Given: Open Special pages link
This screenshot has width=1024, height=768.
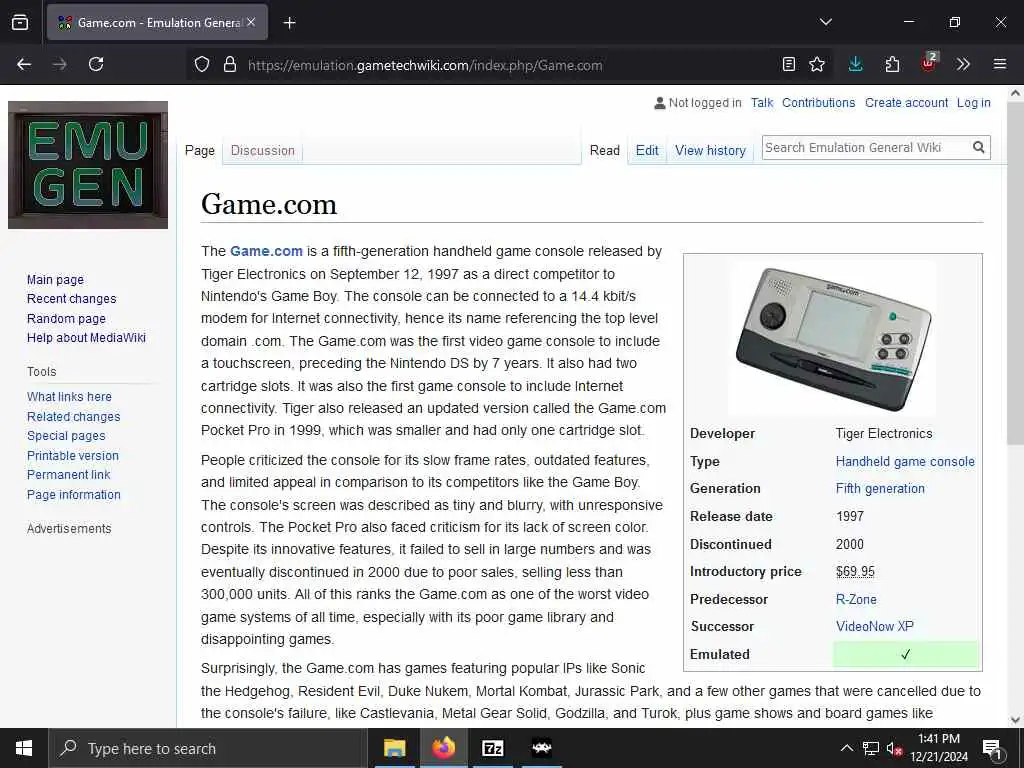Looking at the screenshot, I should point(66,436).
